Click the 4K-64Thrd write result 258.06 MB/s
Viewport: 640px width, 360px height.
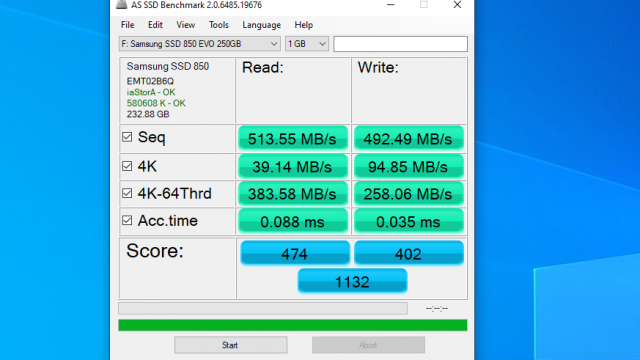tap(409, 193)
